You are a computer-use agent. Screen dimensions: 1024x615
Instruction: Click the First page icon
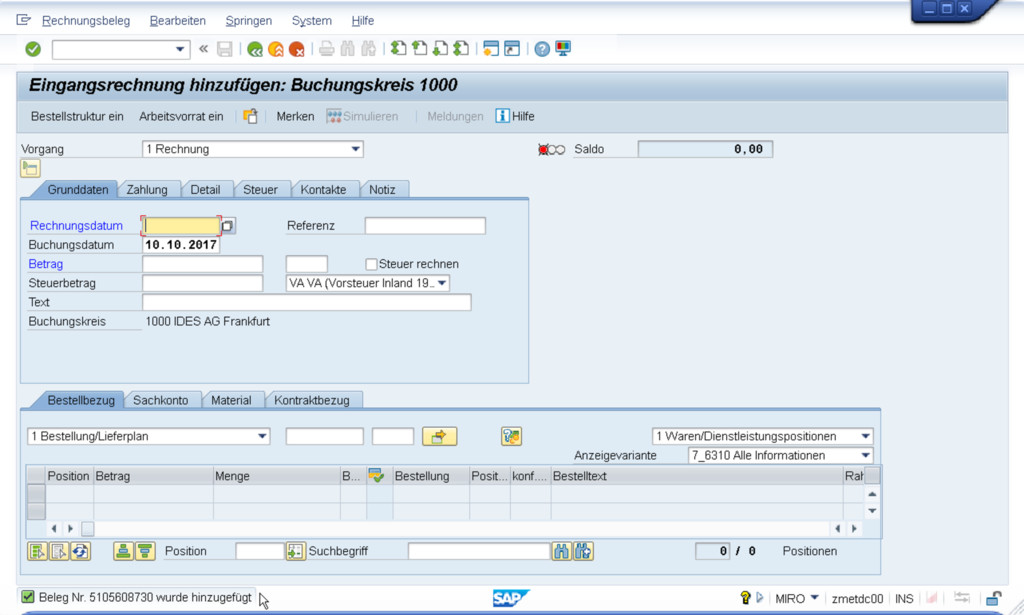[398, 48]
